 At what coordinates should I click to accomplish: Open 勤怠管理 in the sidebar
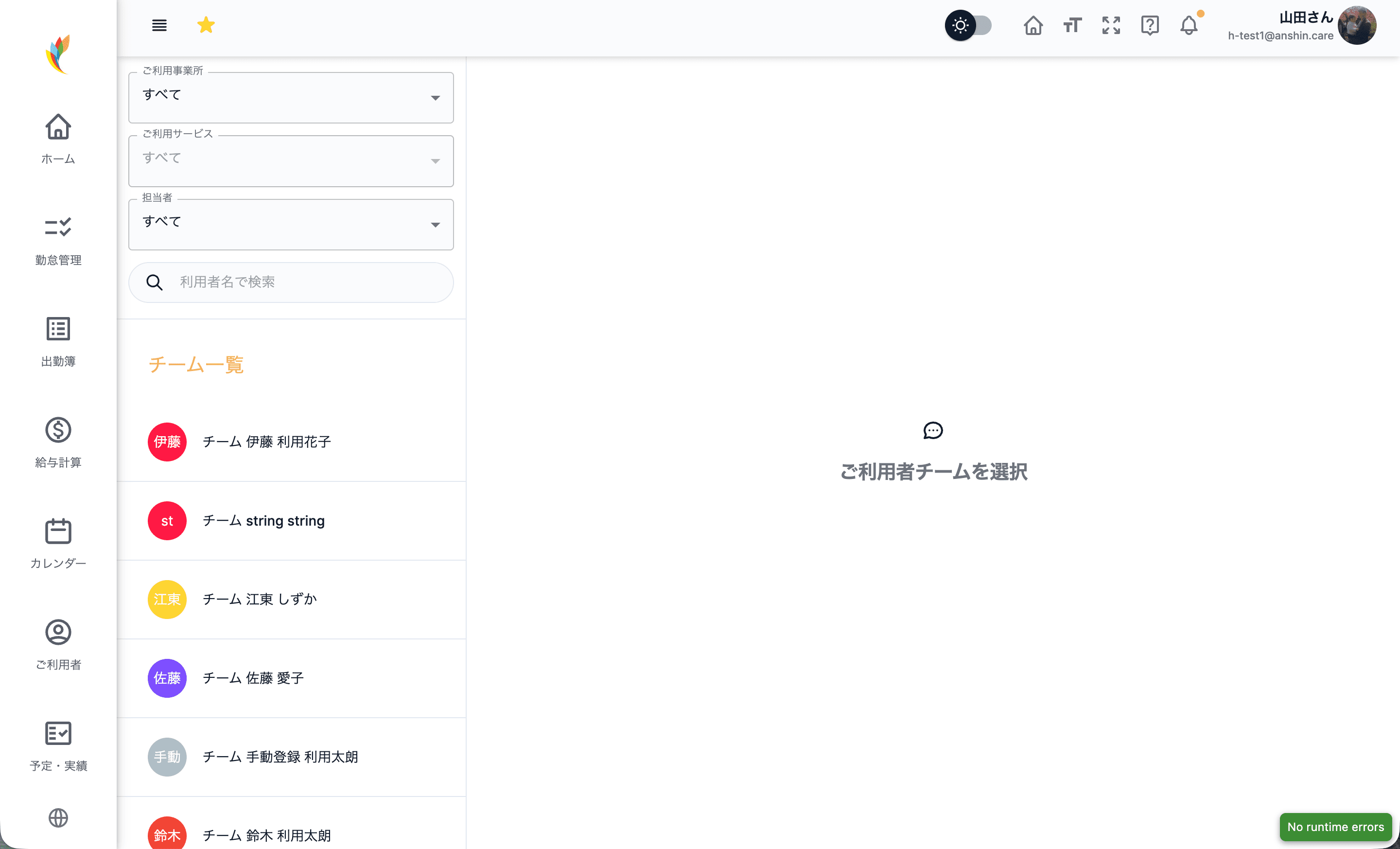[x=58, y=240]
